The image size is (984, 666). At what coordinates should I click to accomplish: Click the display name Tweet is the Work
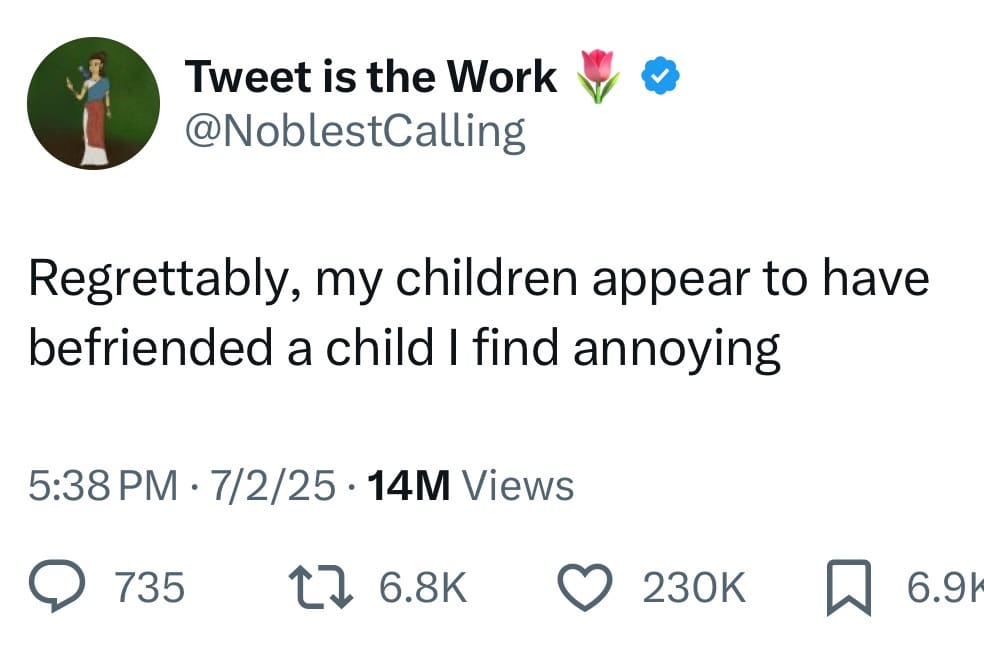coord(370,75)
